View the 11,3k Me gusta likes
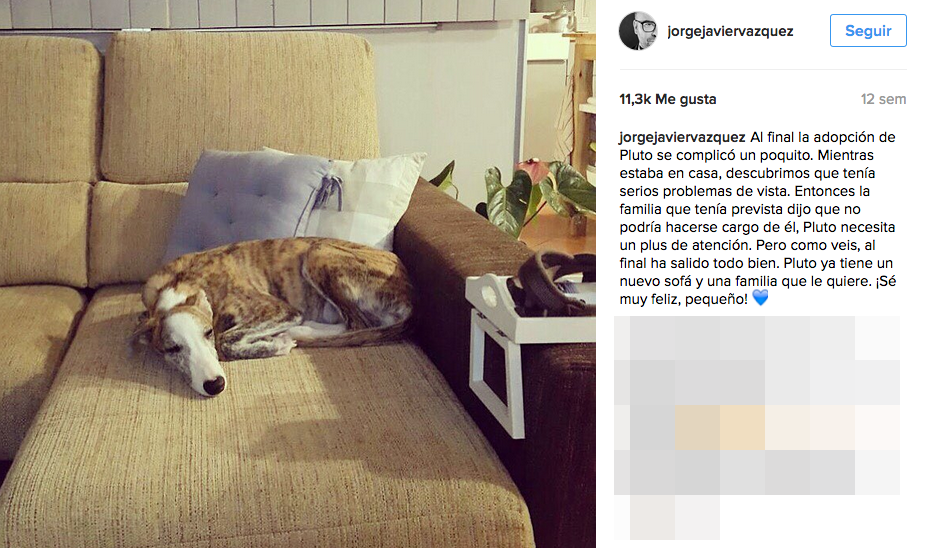This screenshot has width=930, height=548. pyautogui.click(x=668, y=99)
